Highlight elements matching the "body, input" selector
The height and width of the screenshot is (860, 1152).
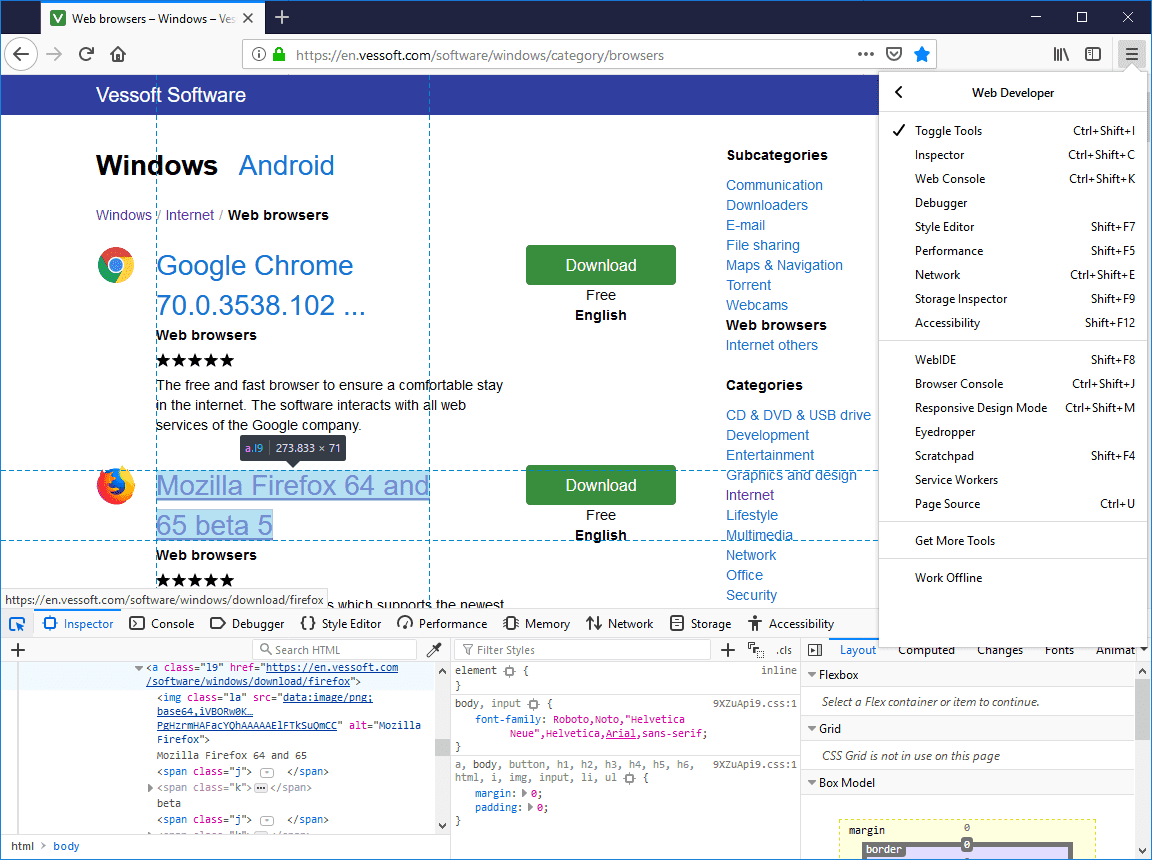click(534, 704)
